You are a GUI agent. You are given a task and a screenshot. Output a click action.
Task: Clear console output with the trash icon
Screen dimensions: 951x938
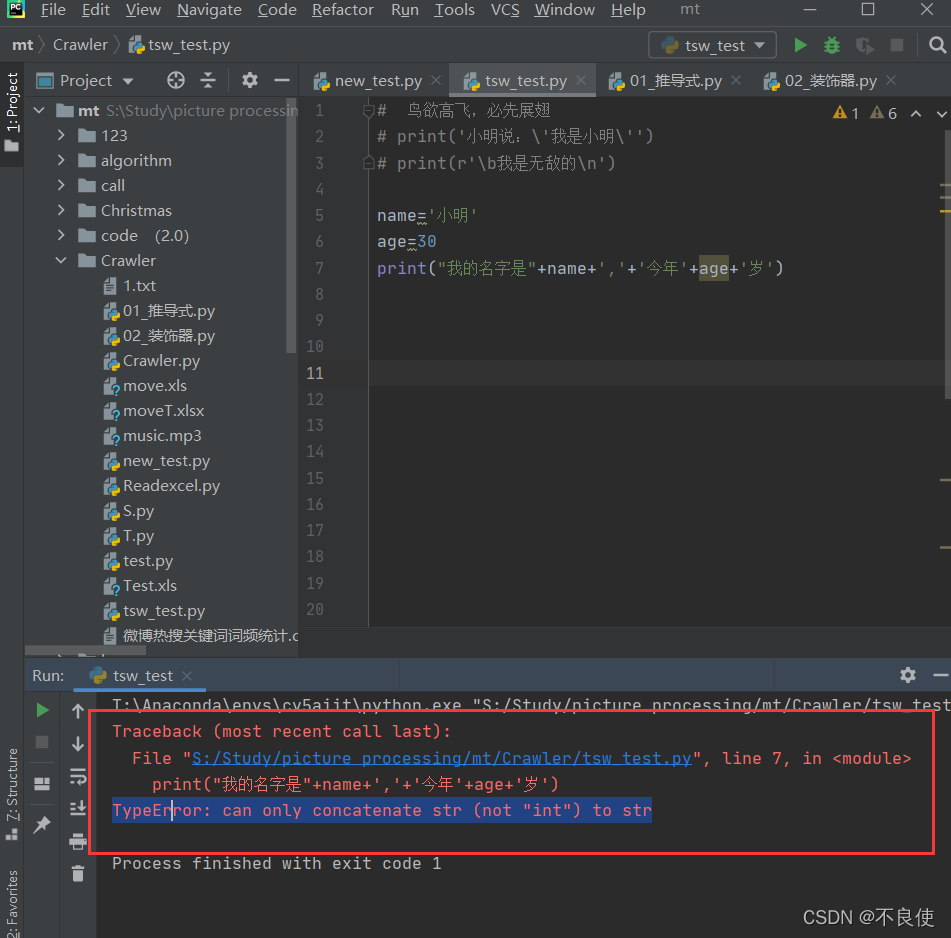tap(78, 873)
